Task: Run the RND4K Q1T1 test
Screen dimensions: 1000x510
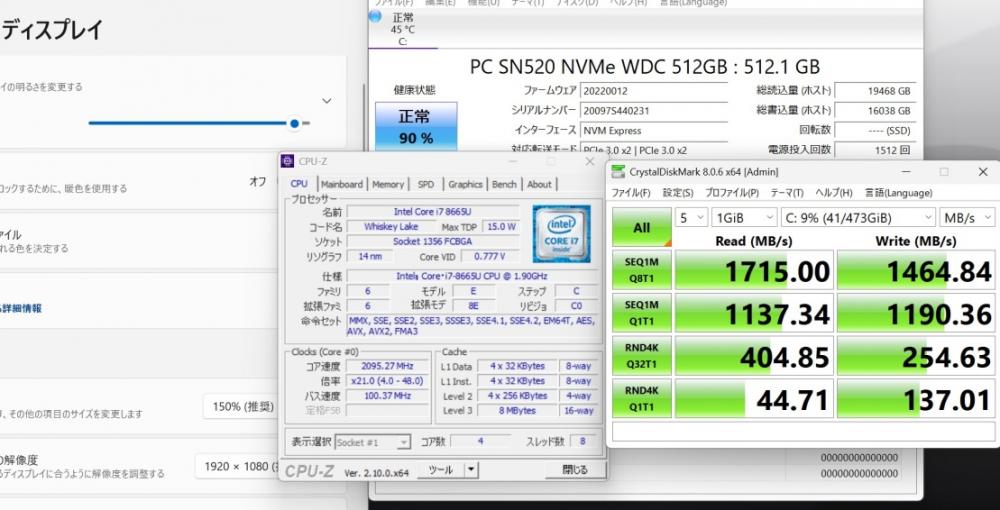Action: pyautogui.click(x=642, y=398)
